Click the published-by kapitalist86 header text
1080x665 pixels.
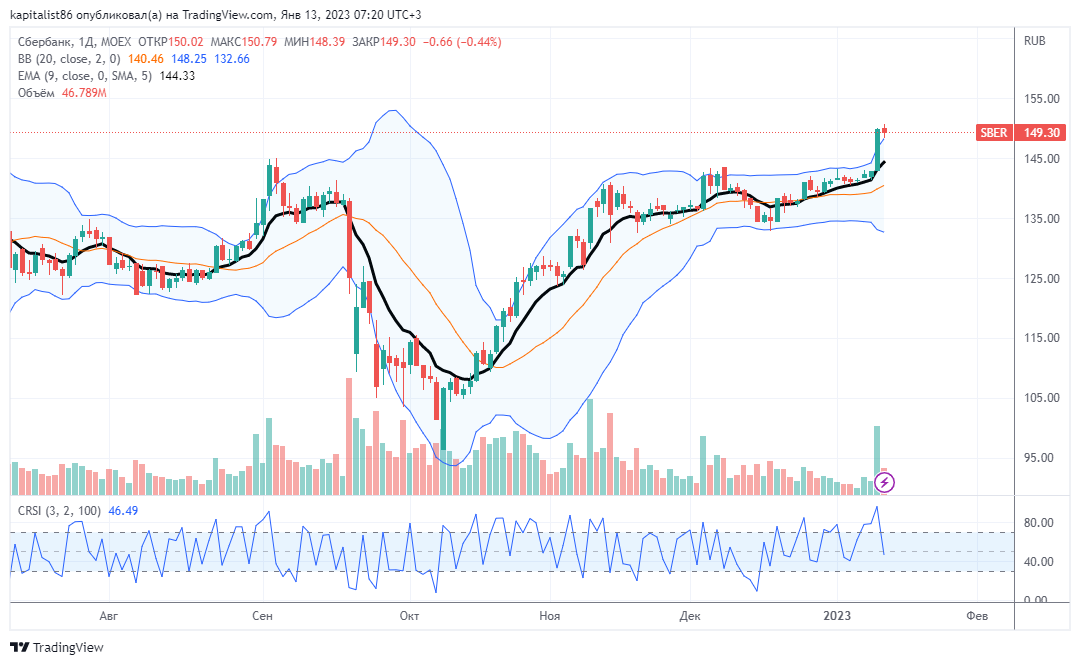coord(216,14)
